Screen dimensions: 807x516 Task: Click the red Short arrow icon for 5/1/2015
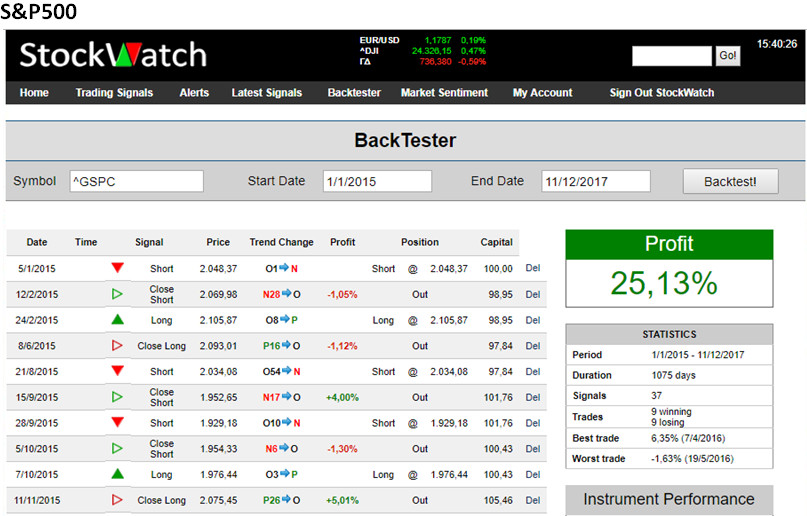click(x=118, y=268)
